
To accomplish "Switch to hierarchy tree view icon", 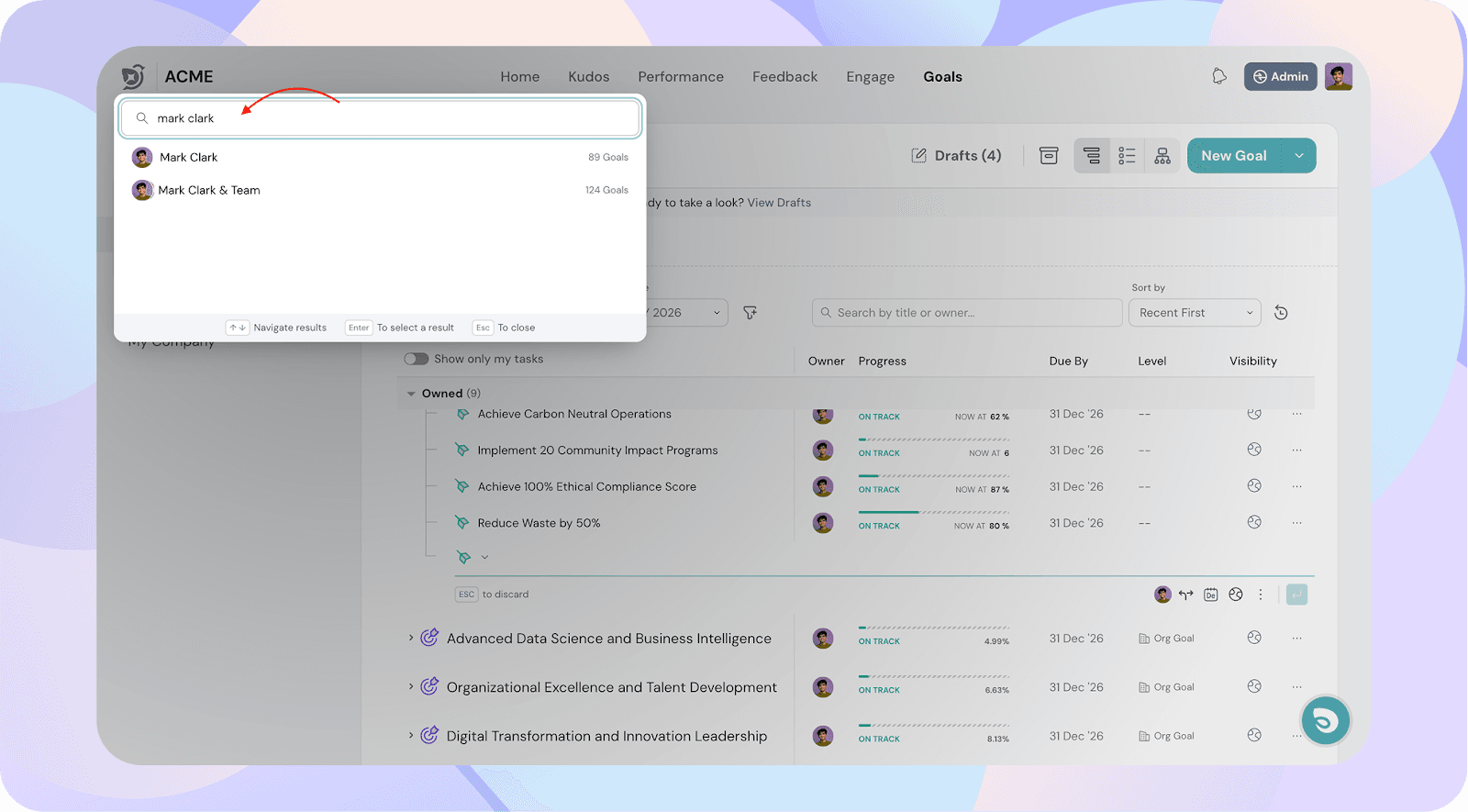I will click(1091, 156).
